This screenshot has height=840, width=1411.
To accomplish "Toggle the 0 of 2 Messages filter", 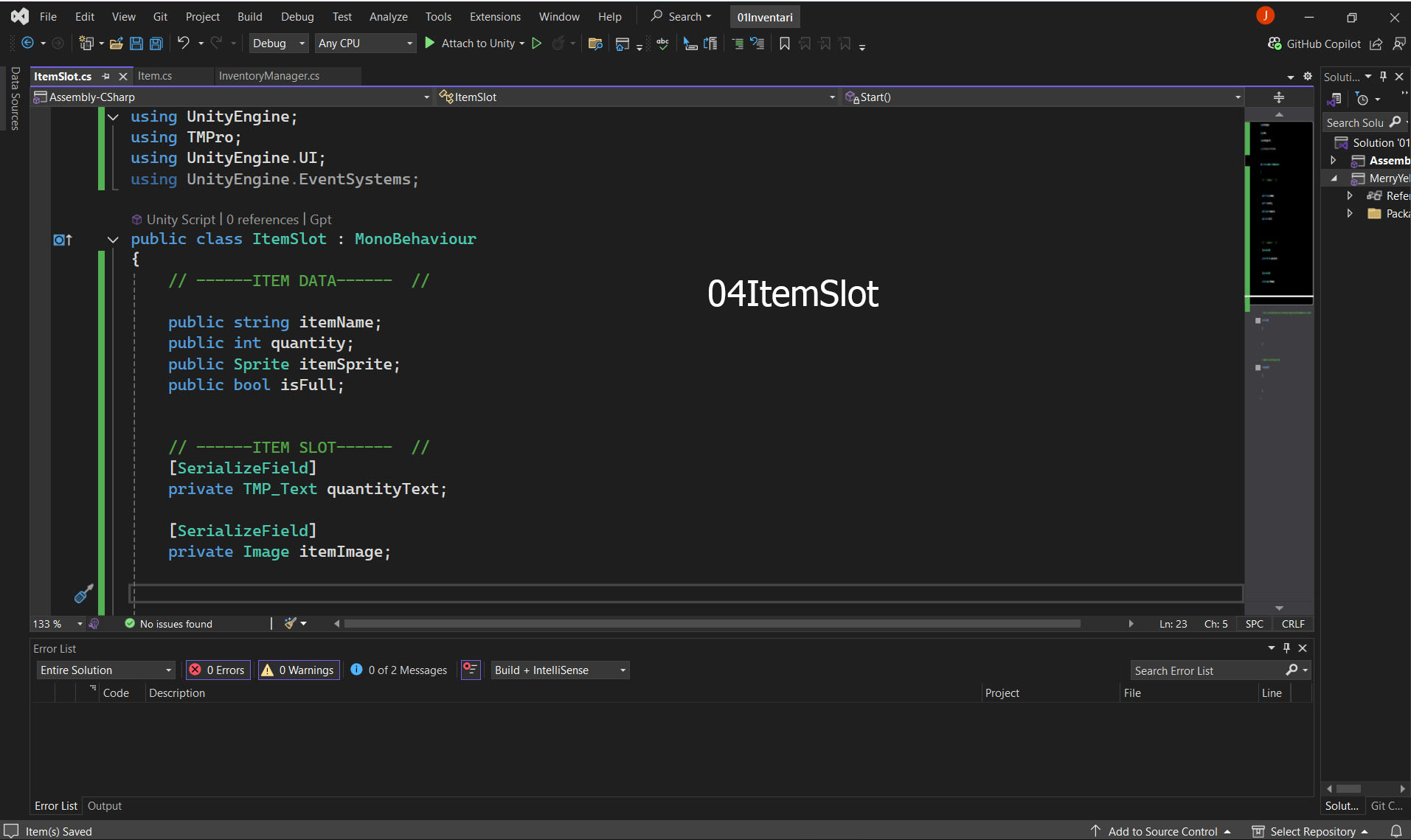I will point(399,670).
